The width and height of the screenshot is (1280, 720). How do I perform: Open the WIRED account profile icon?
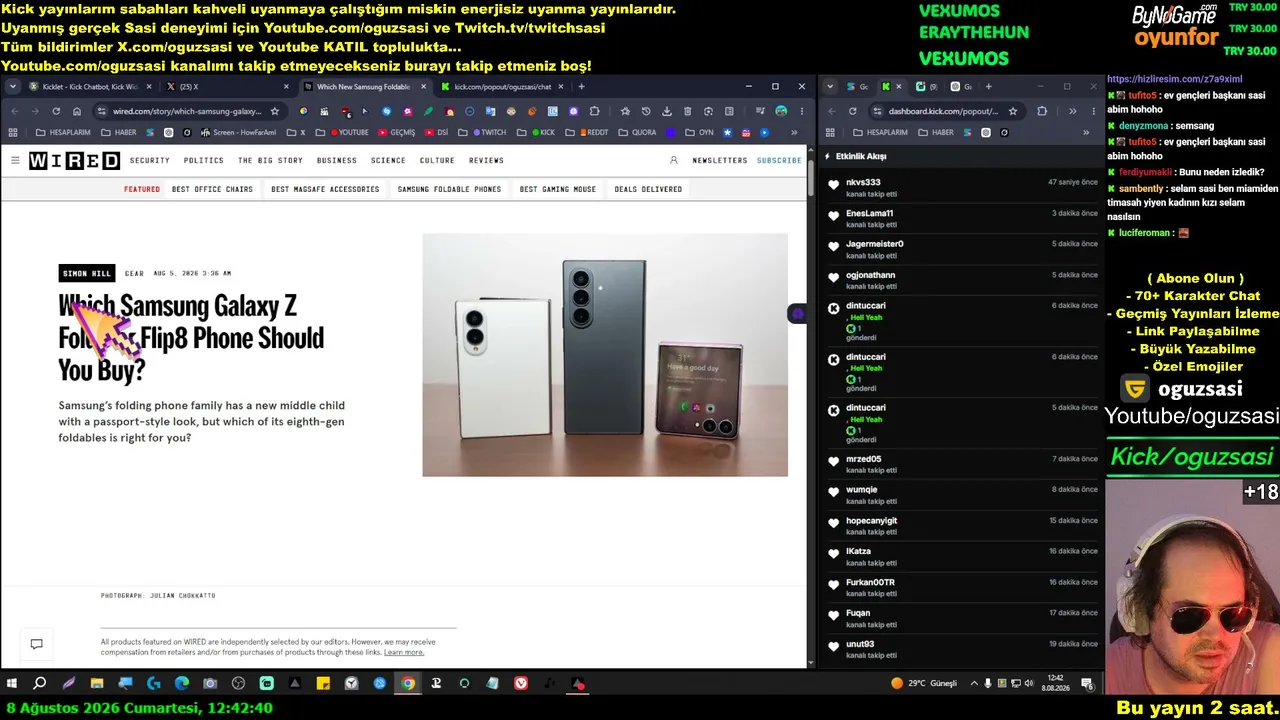pos(674,160)
